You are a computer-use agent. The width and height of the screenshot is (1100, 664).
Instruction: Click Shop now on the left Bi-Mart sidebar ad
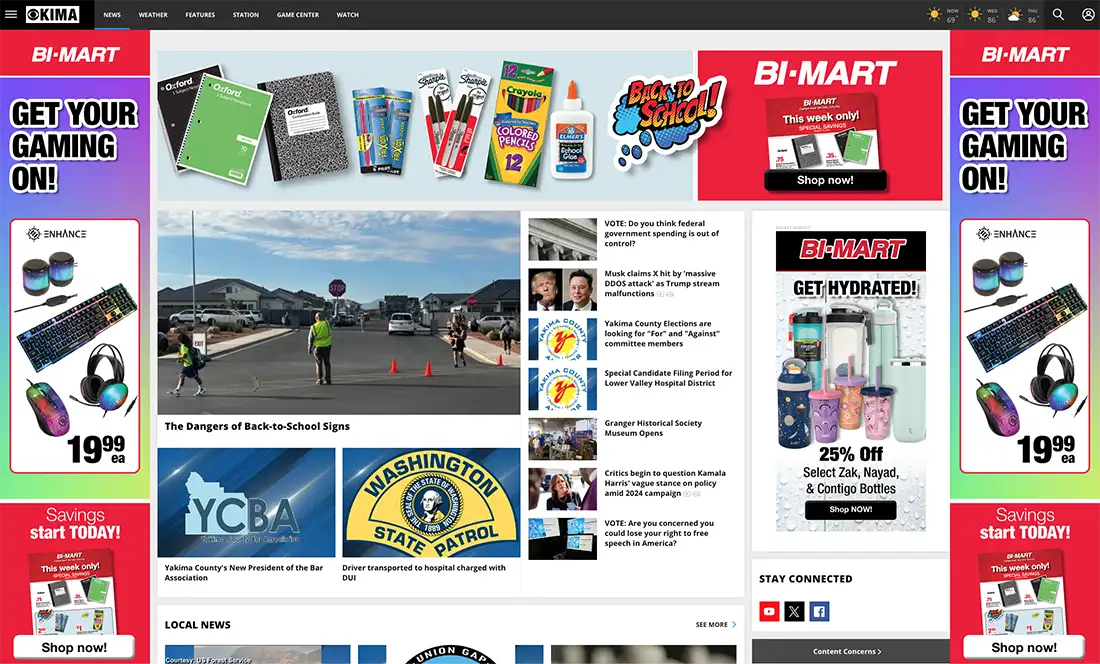(74, 647)
